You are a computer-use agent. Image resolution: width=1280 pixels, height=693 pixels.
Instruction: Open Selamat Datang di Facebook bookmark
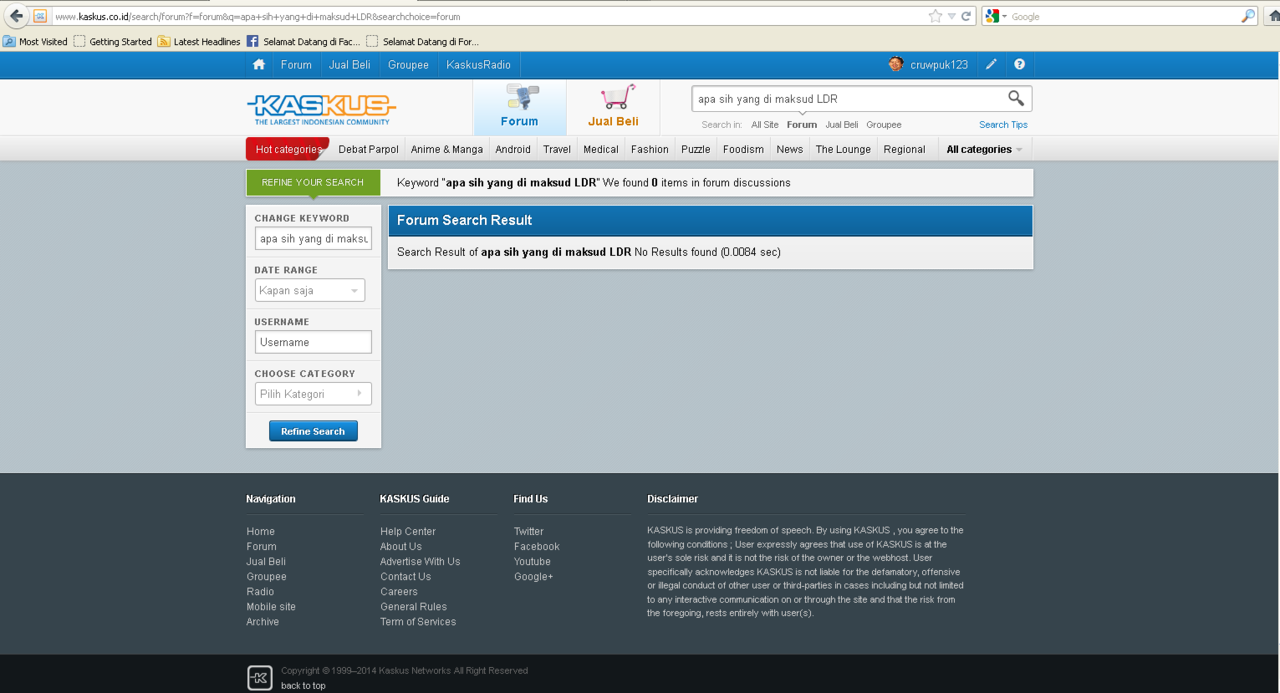point(303,41)
